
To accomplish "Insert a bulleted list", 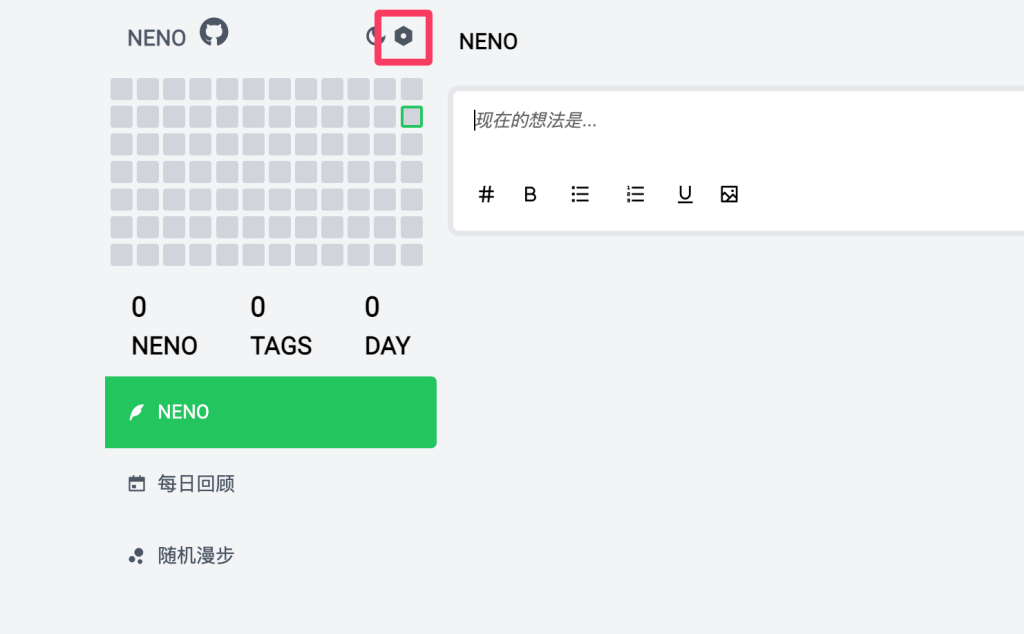I will point(580,194).
